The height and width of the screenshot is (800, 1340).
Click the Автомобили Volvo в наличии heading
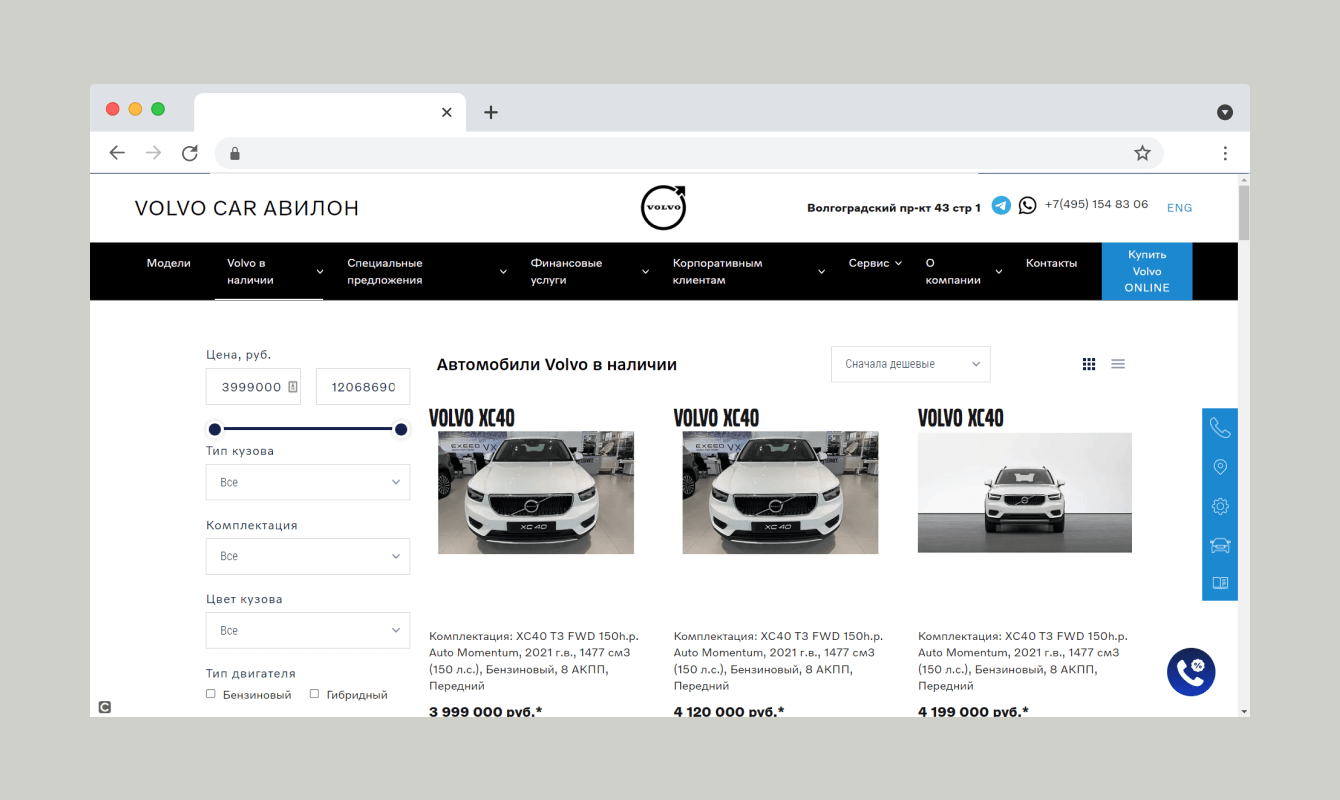tap(557, 365)
